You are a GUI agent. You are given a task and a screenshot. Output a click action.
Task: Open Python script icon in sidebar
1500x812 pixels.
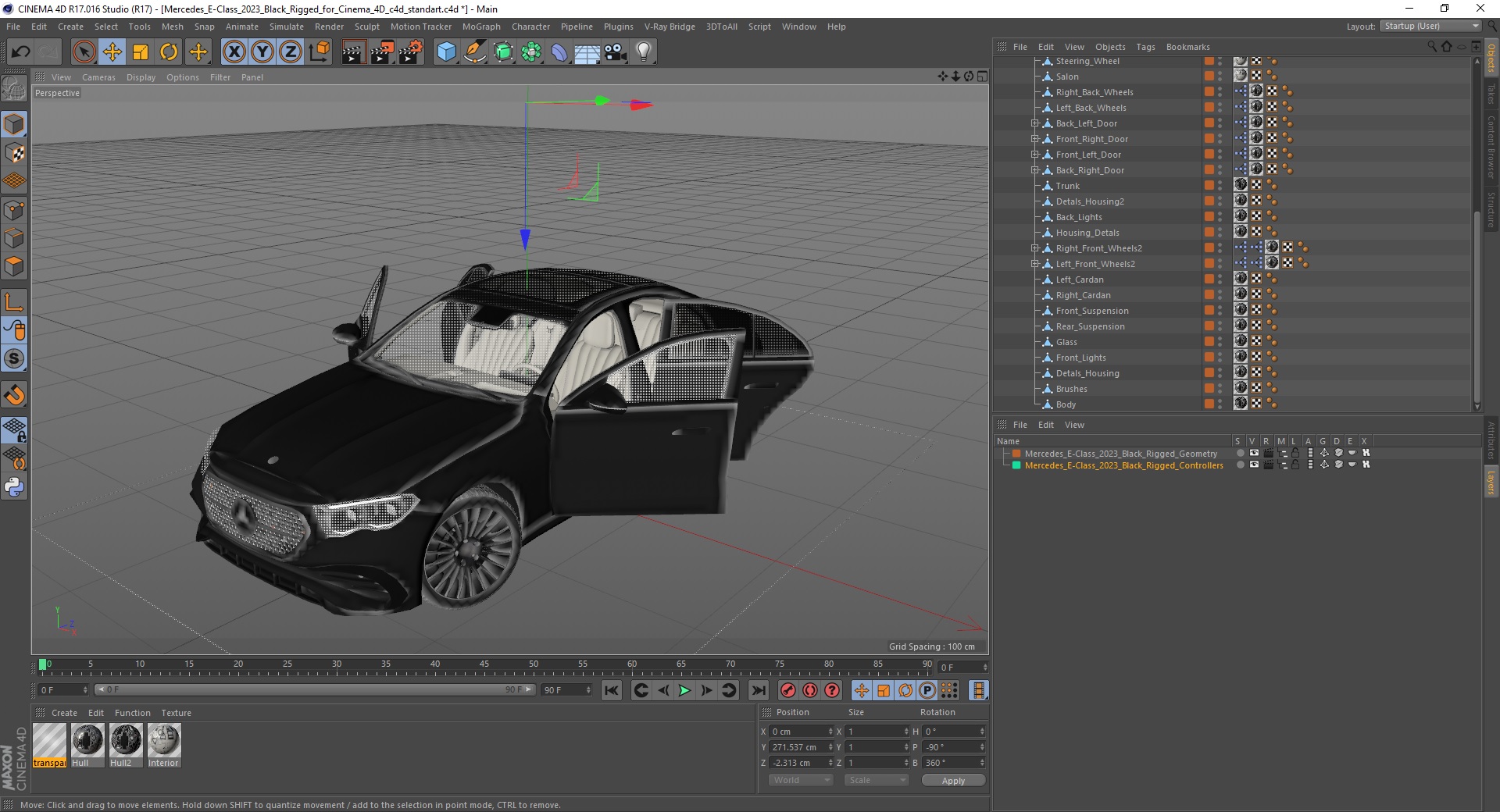click(14, 487)
